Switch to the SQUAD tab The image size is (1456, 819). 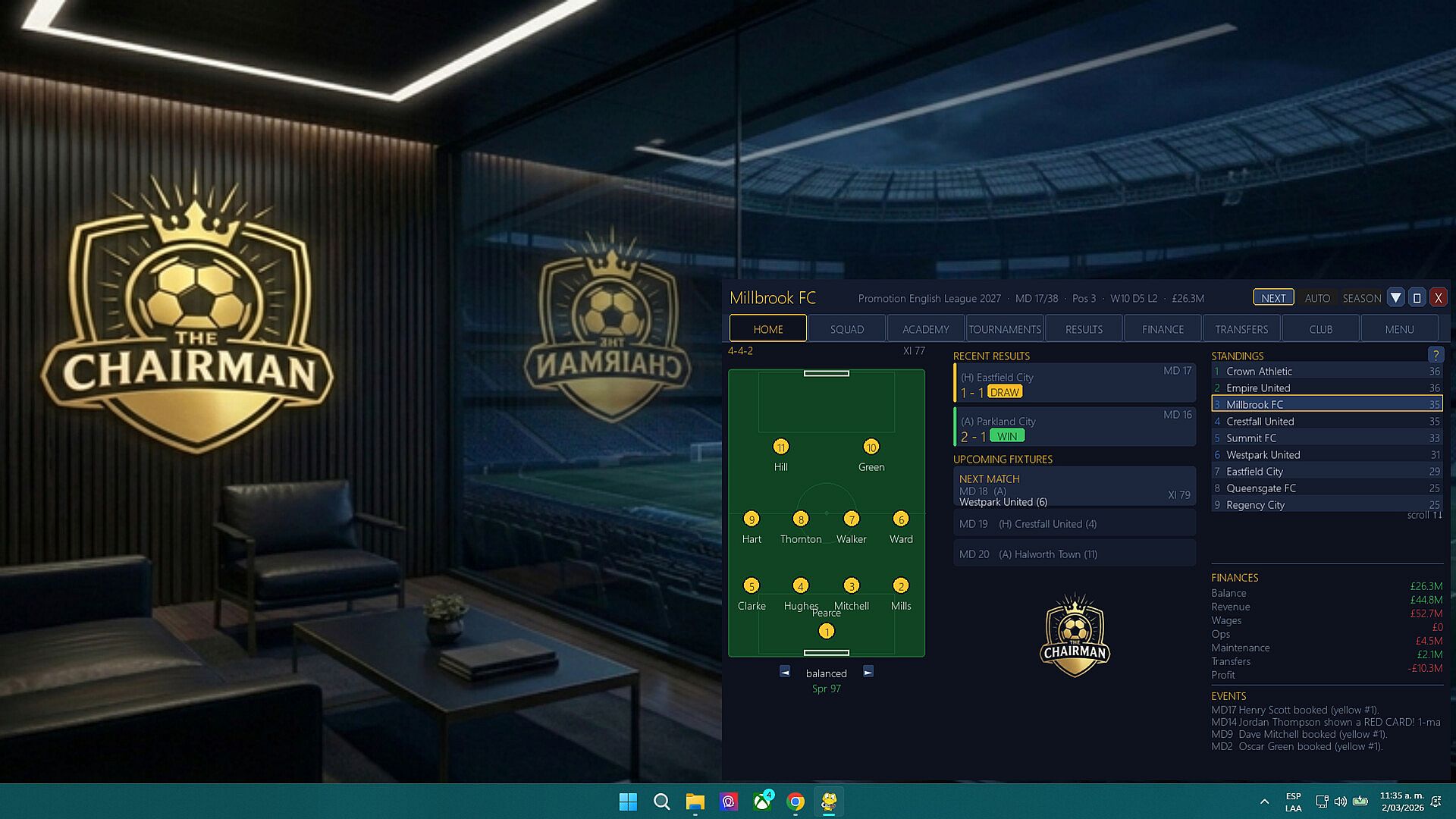tap(846, 329)
